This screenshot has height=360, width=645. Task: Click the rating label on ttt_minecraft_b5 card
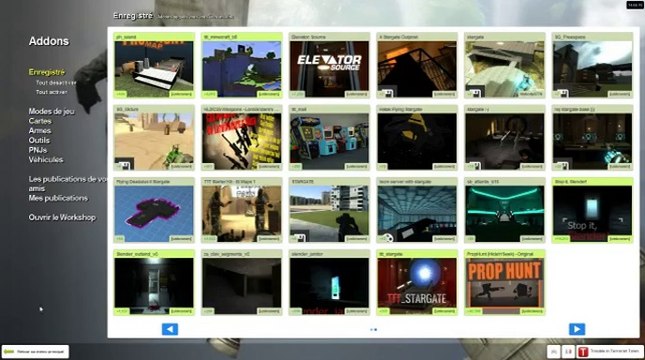[209, 94]
